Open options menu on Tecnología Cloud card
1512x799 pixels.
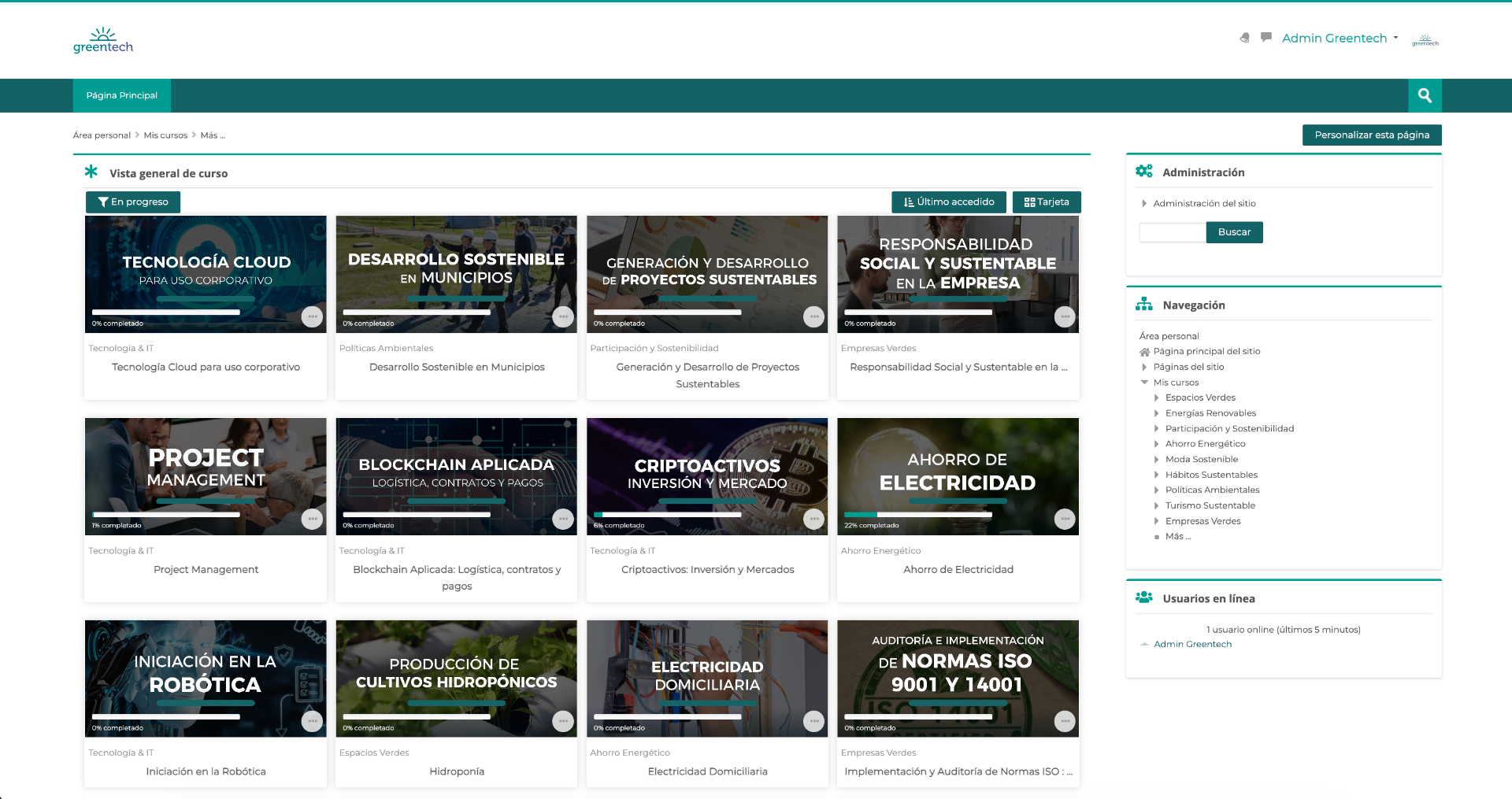[x=312, y=316]
